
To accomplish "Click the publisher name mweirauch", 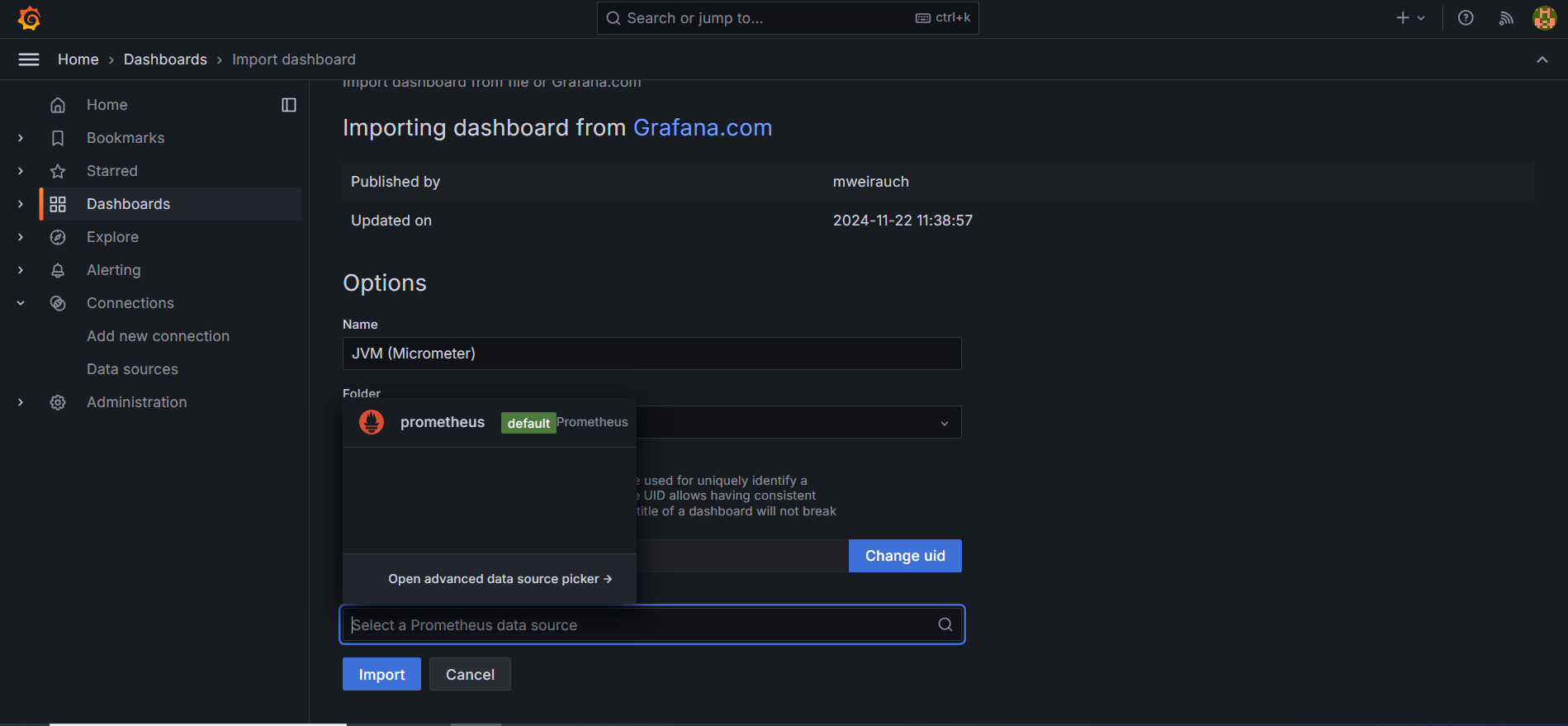I will pos(871,182).
